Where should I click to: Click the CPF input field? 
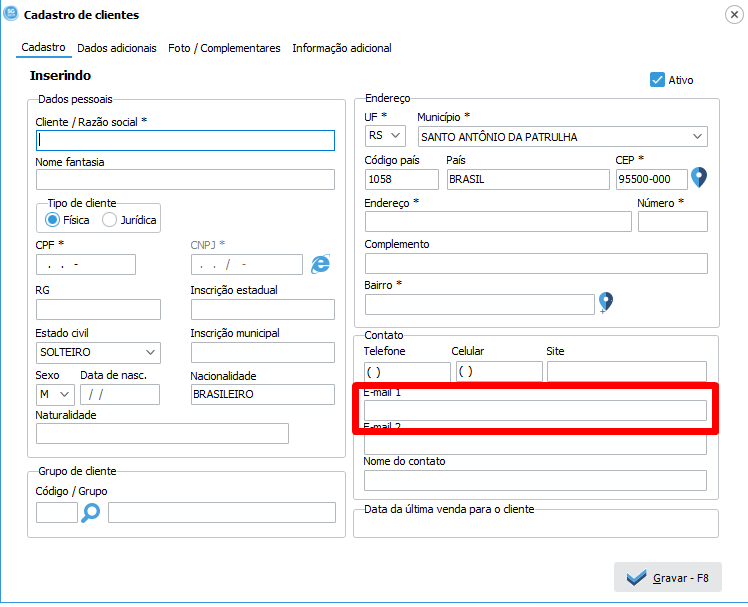pos(85,264)
